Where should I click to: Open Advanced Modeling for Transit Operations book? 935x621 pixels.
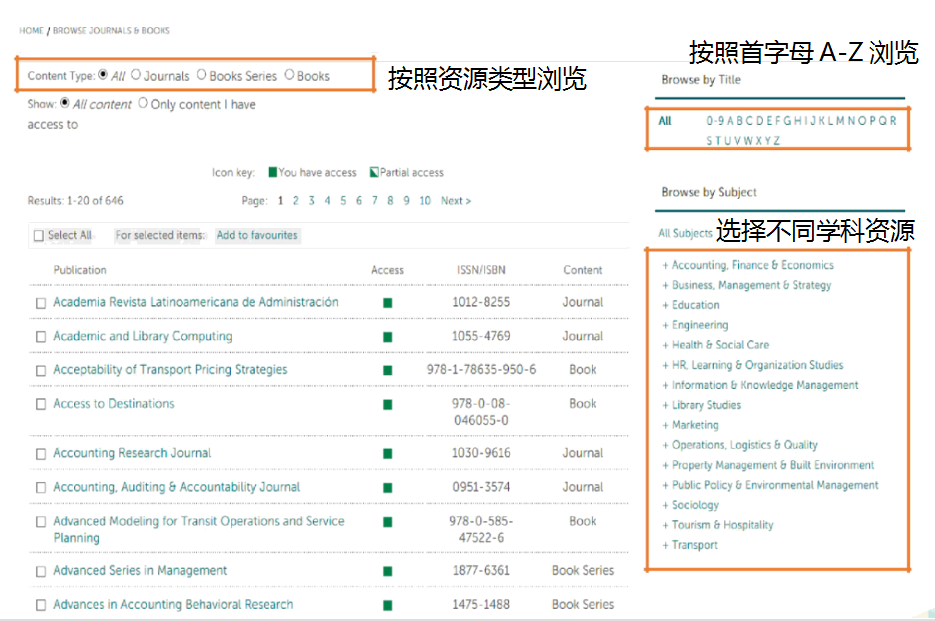[x=199, y=530]
